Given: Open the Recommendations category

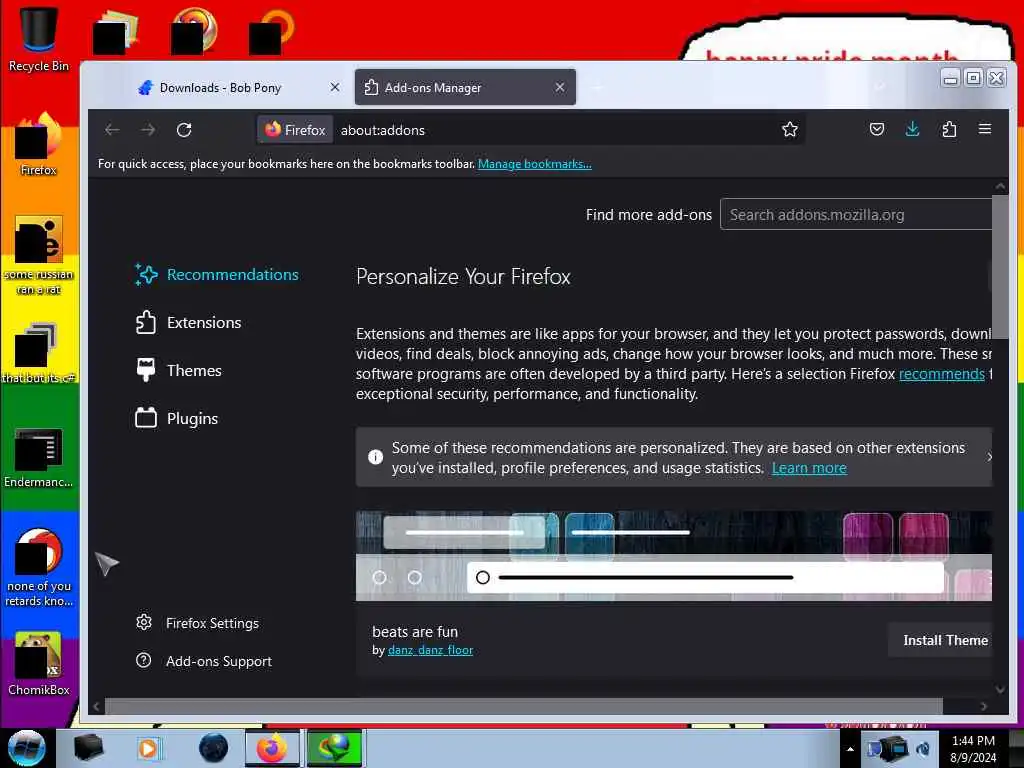Looking at the screenshot, I should pyautogui.click(x=216, y=275).
